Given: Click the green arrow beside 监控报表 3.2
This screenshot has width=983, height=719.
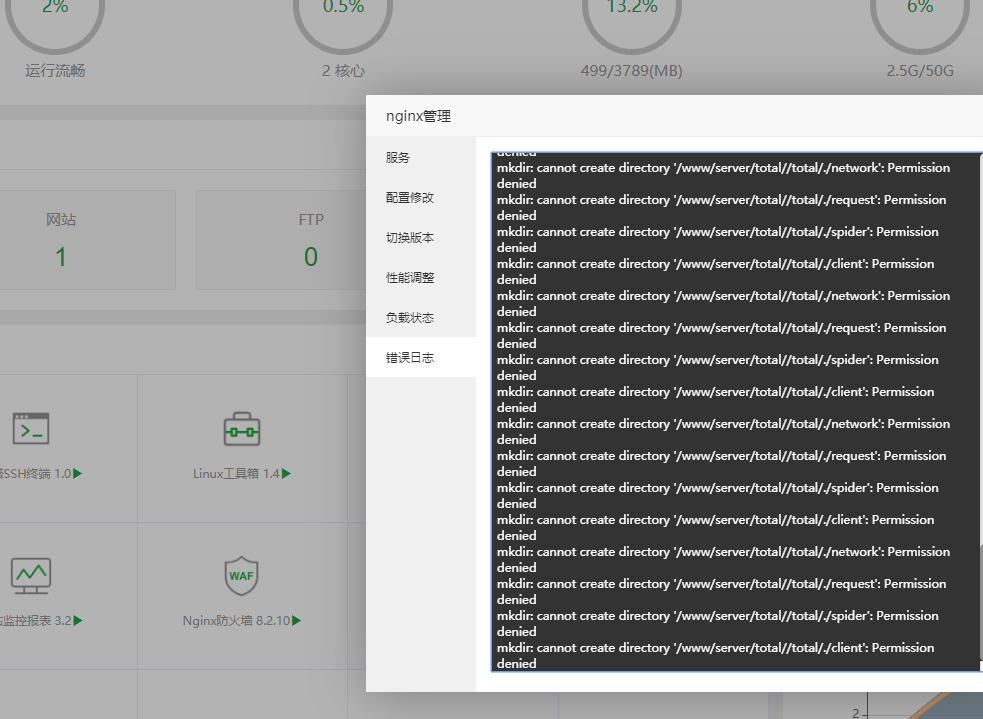Looking at the screenshot, I should (x=77, y=620).
